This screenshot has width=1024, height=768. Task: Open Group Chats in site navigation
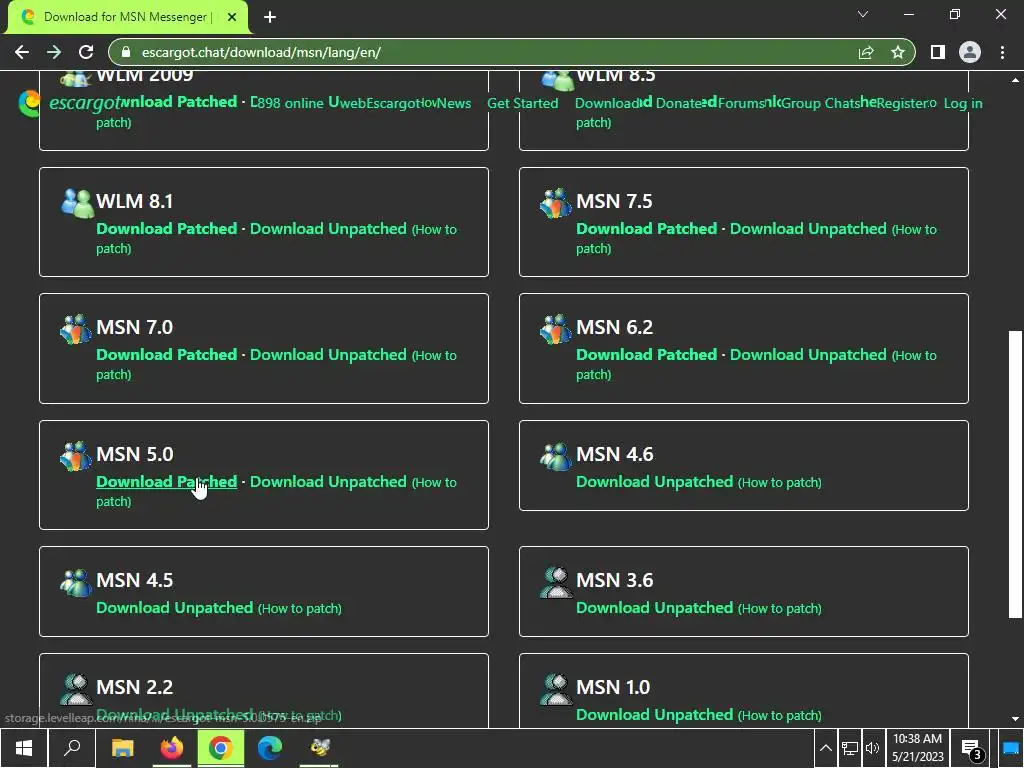point(820,103)
